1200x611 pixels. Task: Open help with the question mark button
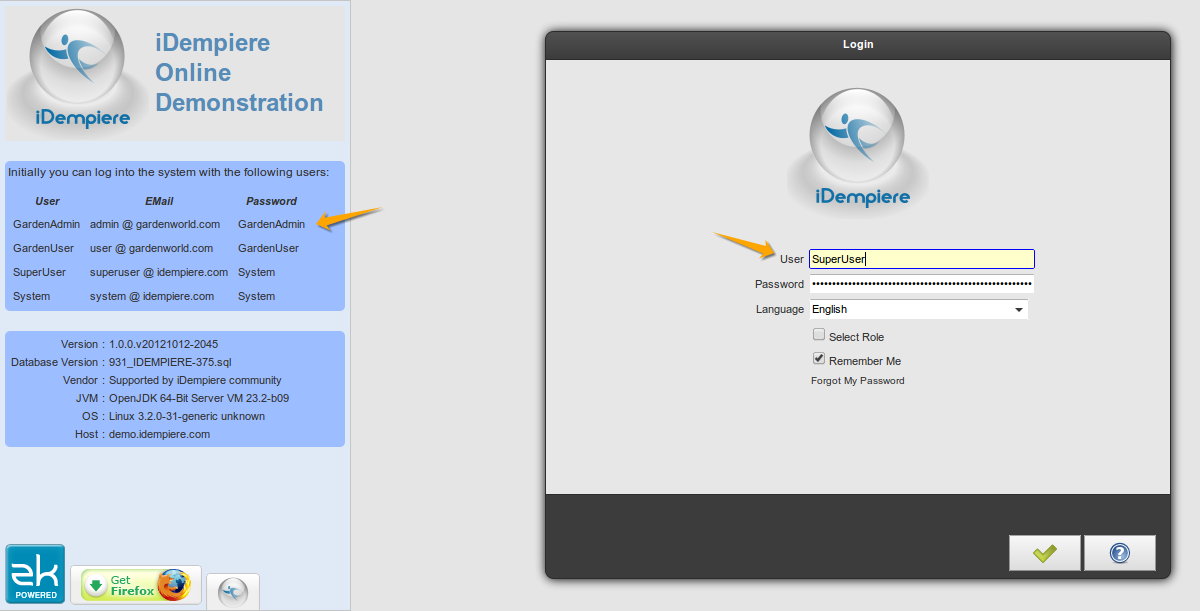(x=1119, y=553)
